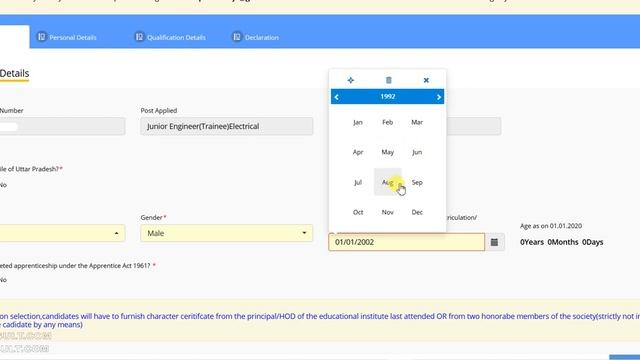Select Jun in the month picker
Image resolution: width=640 pixels, height=360 pixels.
[x=417, y=152]
